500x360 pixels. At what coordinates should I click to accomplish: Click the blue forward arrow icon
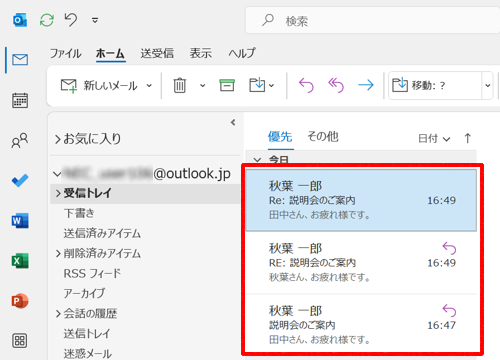pyautogui.click(x=366, y=85)
